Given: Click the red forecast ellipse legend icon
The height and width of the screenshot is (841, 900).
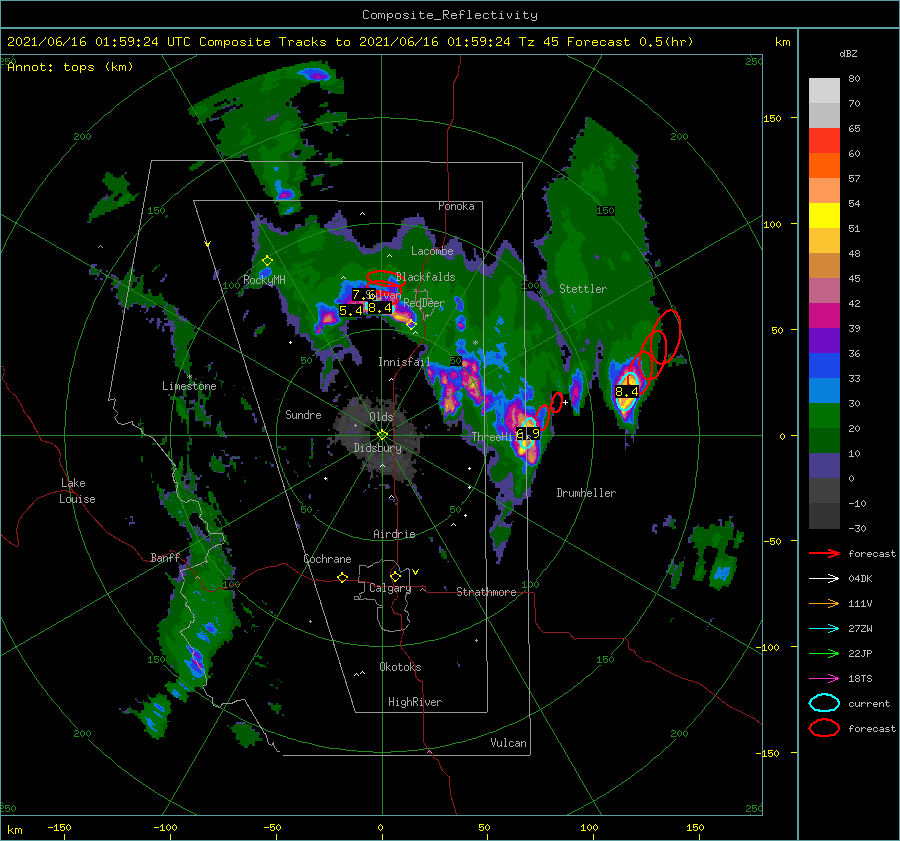Looking at the screenshot, I should click(x=824, y=728).
